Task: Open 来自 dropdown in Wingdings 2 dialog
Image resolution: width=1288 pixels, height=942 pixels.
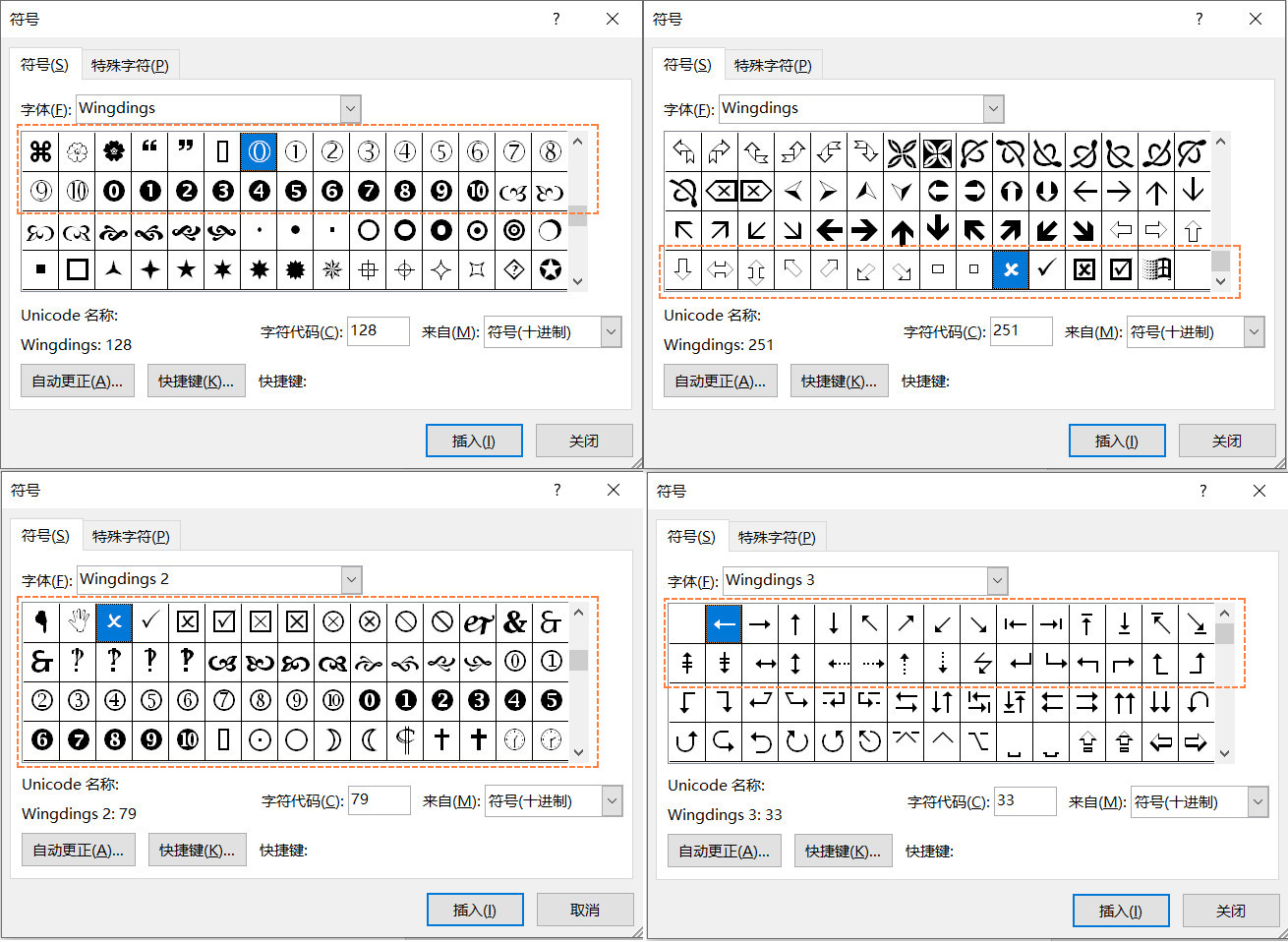Action: [x=613, y=801]
